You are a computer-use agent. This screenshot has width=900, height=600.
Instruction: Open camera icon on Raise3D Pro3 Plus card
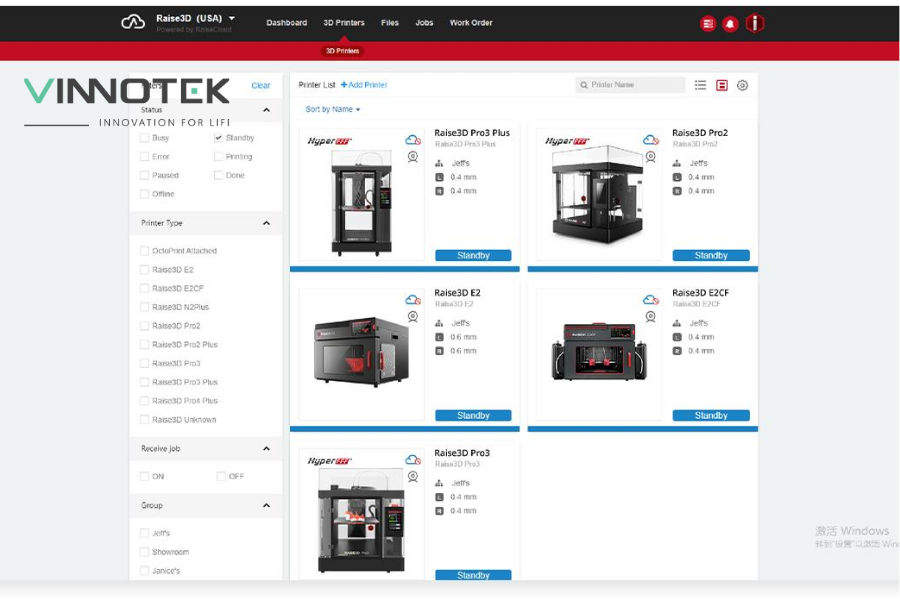(x=413, y=157)
